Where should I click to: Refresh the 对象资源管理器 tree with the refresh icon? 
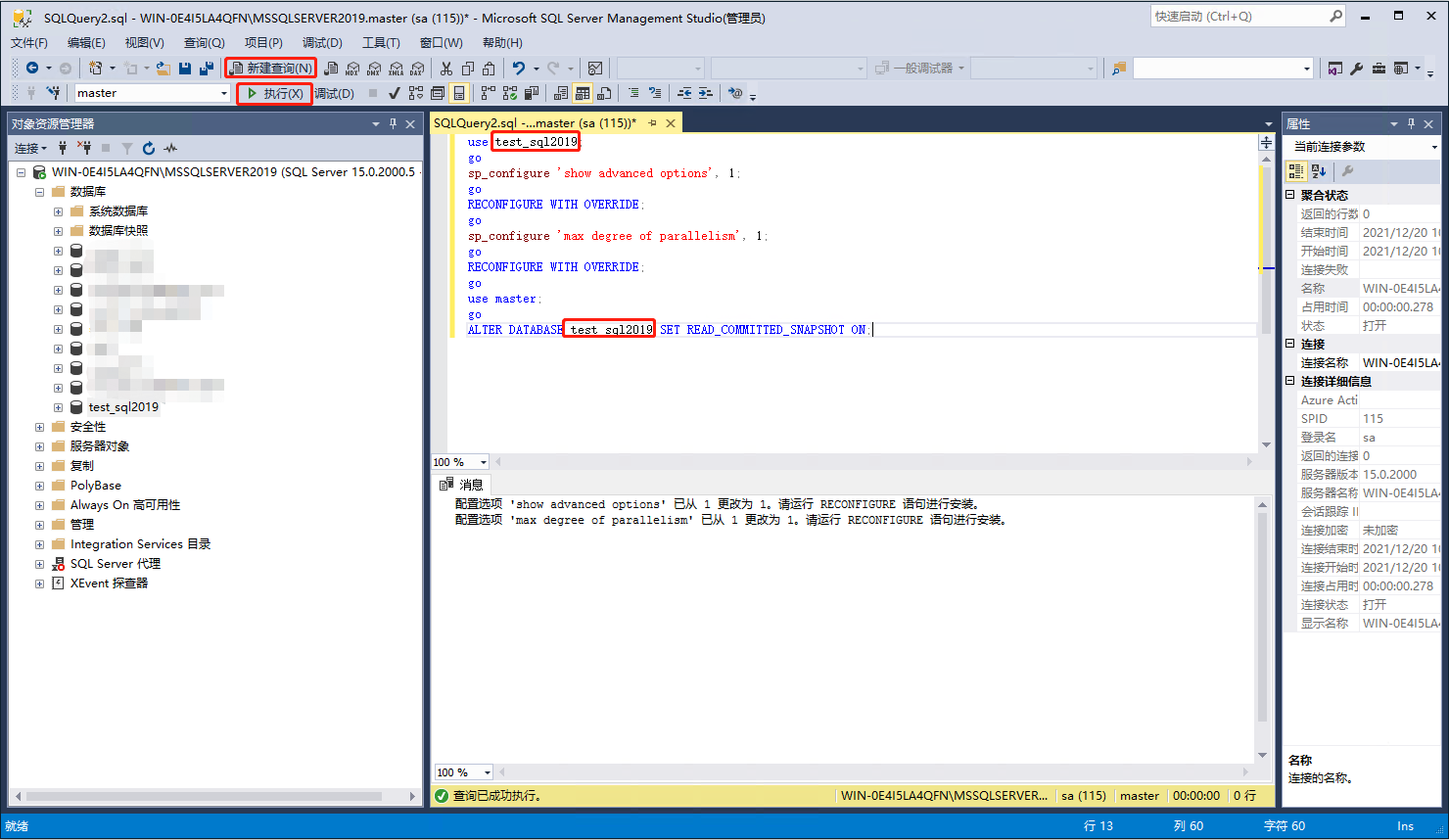coord(149,148)
